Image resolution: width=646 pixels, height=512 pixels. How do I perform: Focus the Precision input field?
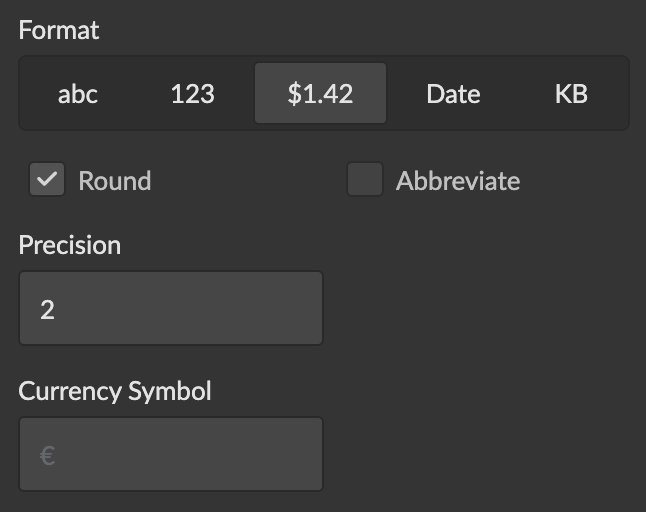pos(171,308)
